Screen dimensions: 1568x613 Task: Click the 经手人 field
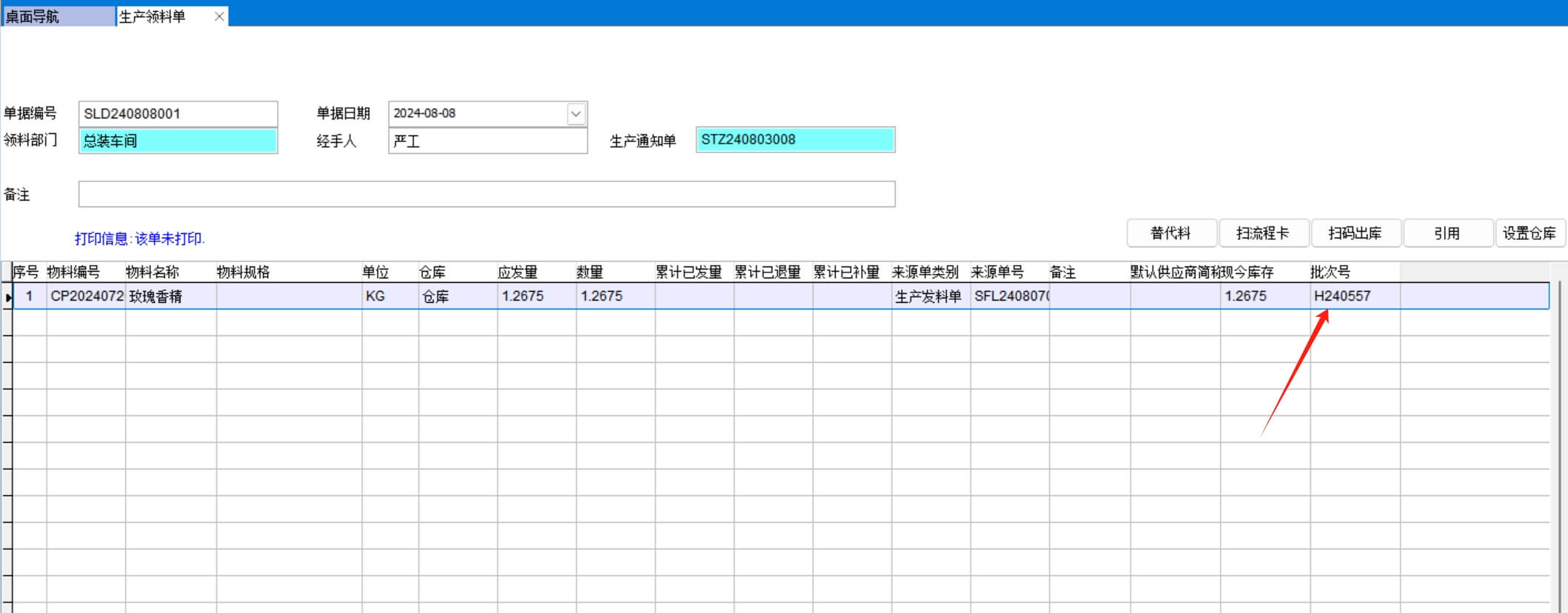point(487,141)
